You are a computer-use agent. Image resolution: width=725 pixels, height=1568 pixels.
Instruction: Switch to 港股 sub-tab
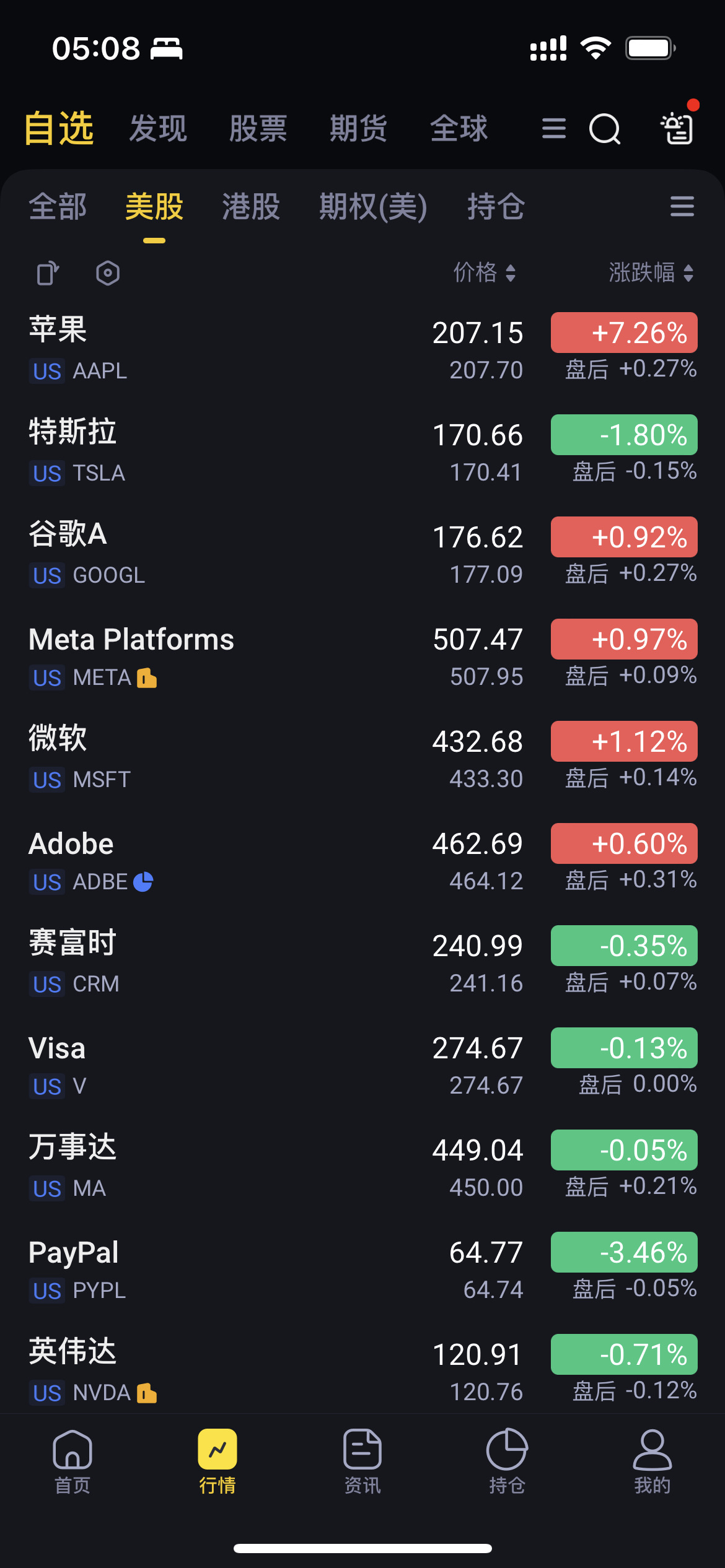(x=251, y=207)
